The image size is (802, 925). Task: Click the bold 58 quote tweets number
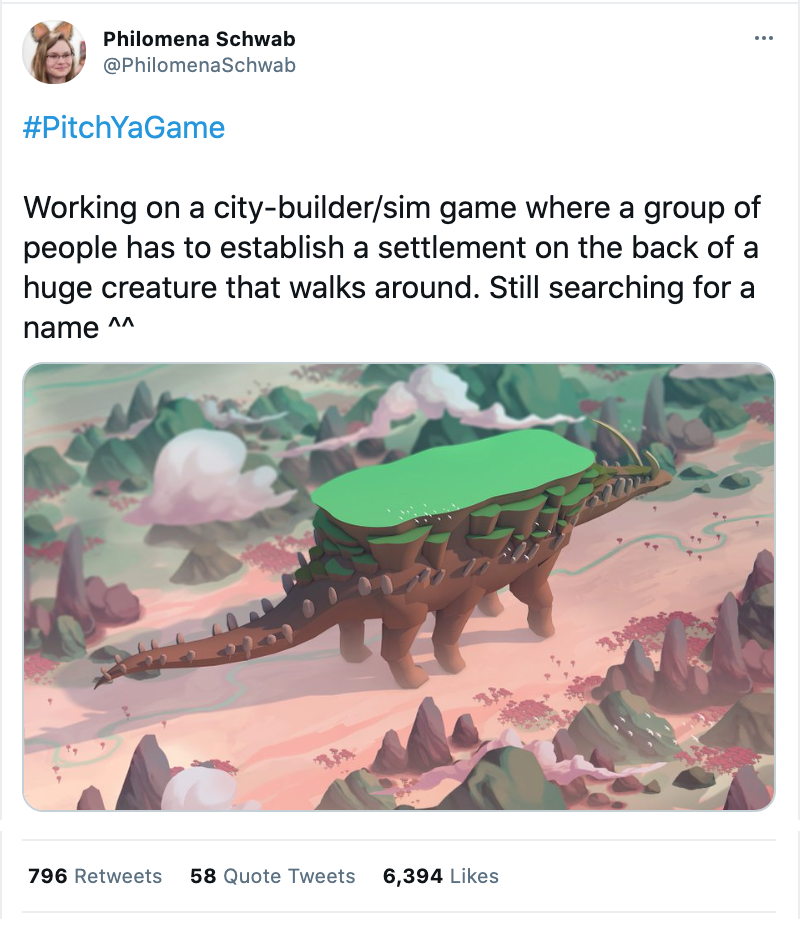coord(203,876)
